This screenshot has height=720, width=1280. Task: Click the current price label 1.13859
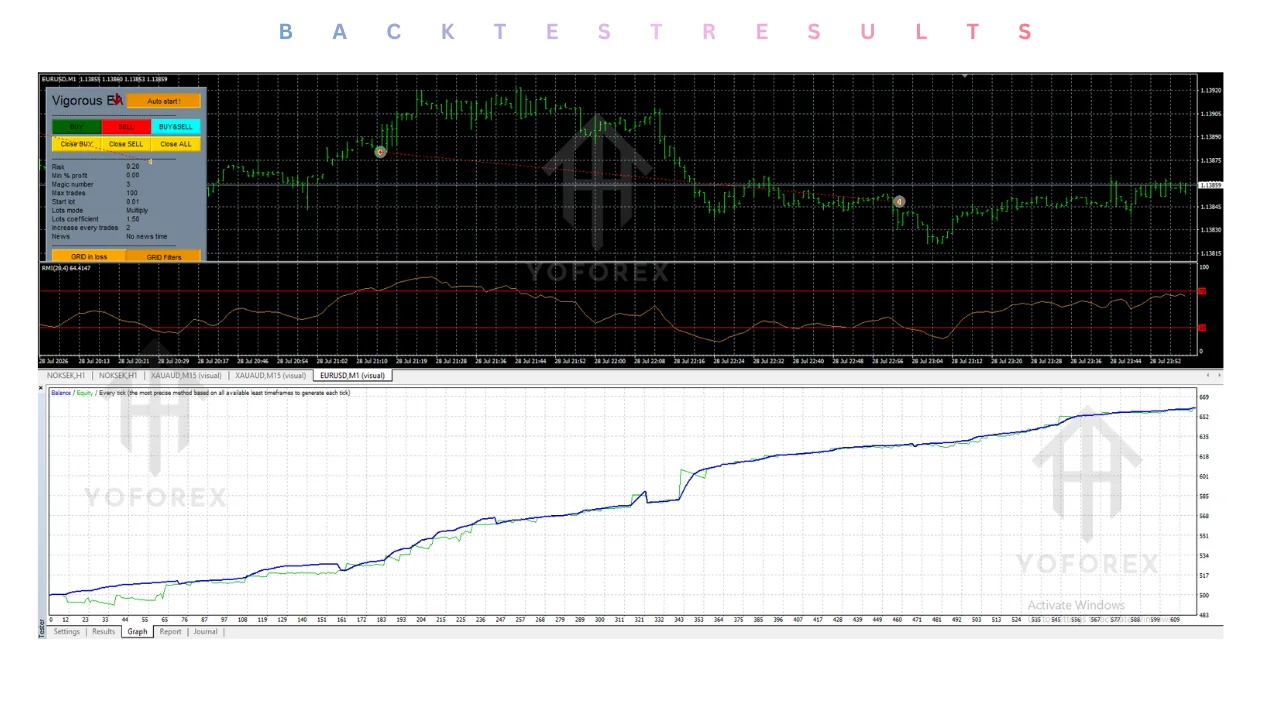coord(1210,185)
